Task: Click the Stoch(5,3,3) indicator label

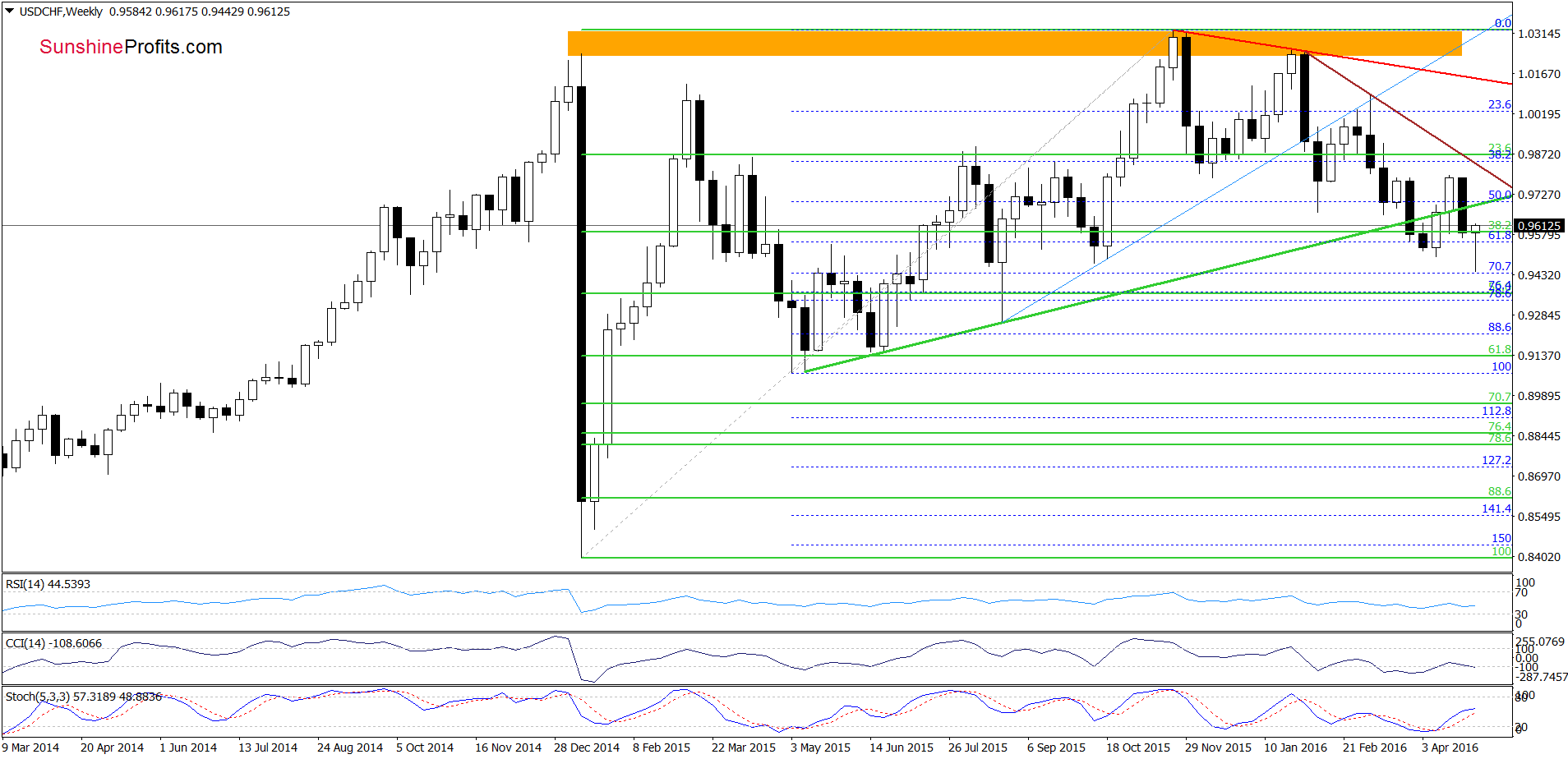Action: click(x=84, y=697)
